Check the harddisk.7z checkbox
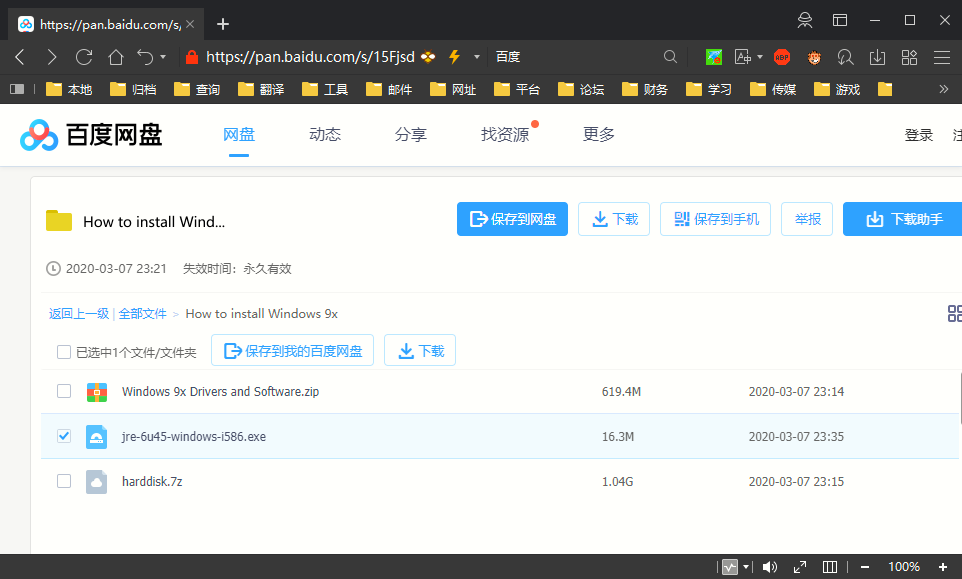This screenshot has height=579, width=962. (64, 481)
